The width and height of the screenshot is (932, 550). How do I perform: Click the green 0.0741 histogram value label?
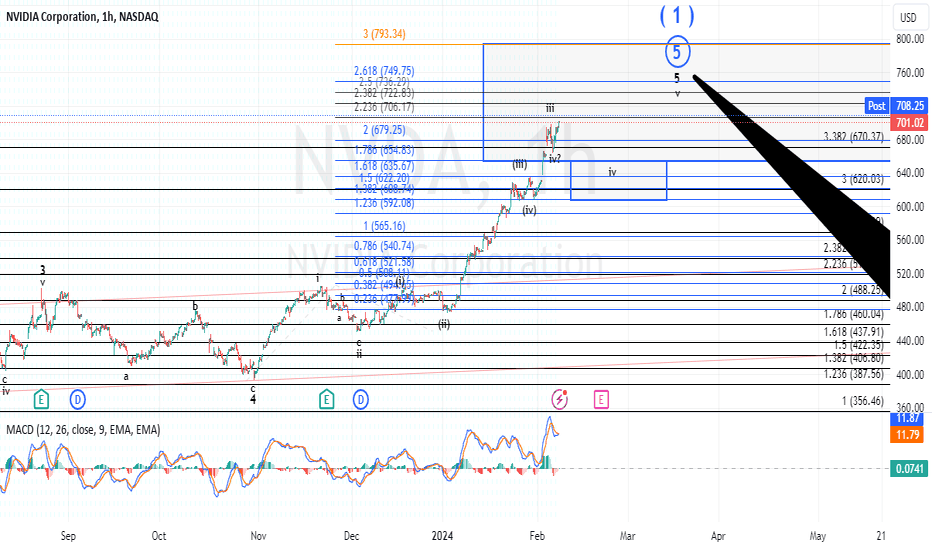click(x=909, y=469)
